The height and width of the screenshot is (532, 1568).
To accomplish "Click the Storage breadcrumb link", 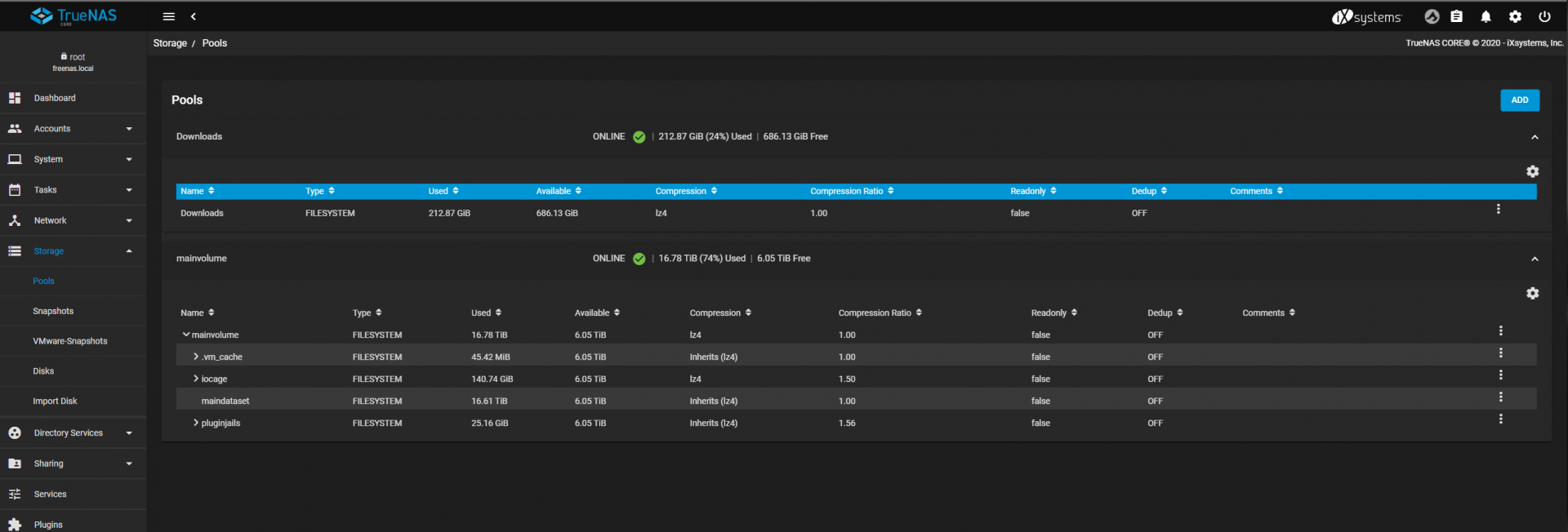I will [x=170, y=43].
